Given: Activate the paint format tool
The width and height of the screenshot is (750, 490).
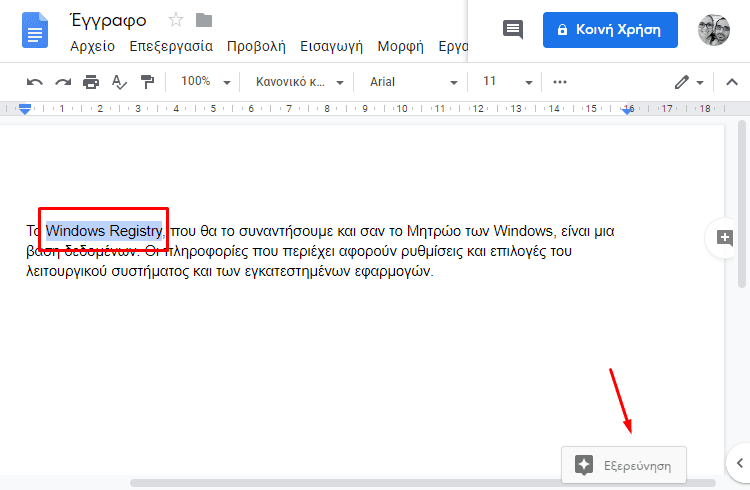Looking at the screenshot, I should click(147, 82).
